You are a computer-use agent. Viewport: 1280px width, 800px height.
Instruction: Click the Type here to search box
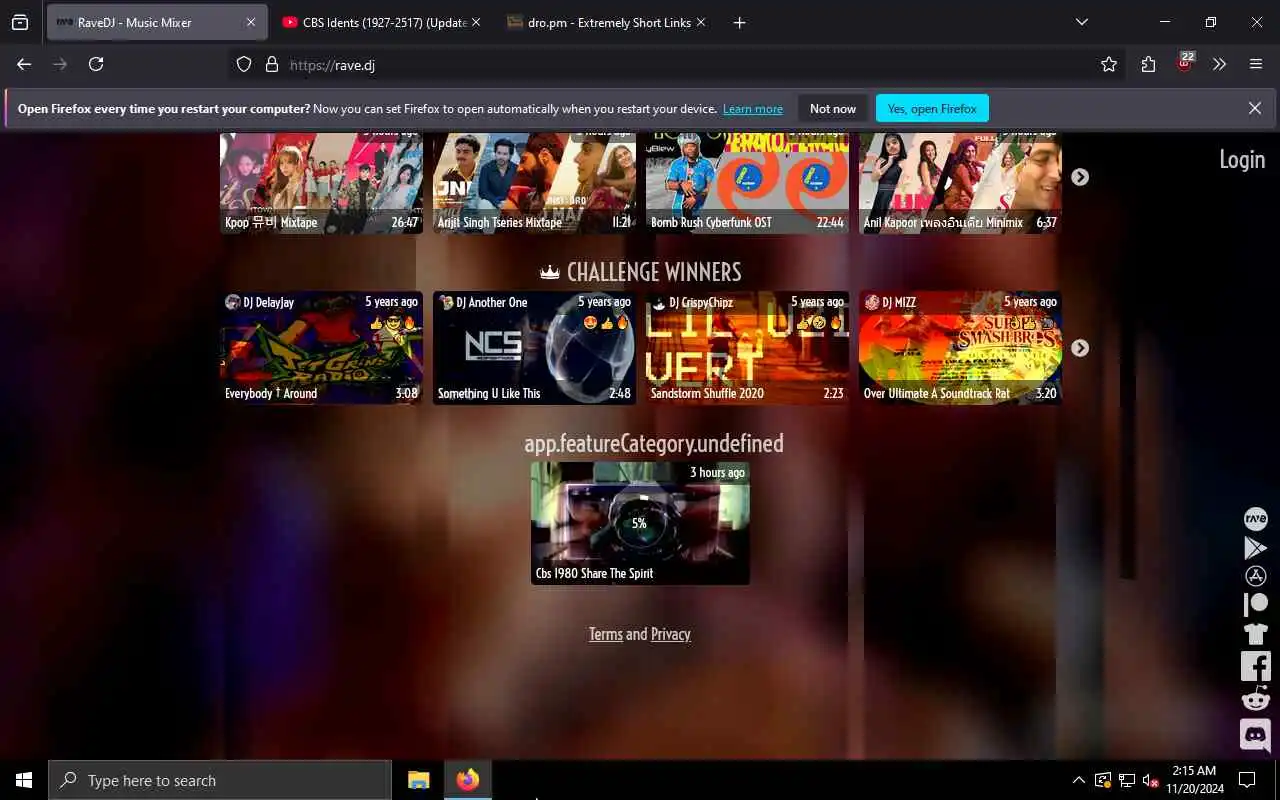[x=220, y=780]
